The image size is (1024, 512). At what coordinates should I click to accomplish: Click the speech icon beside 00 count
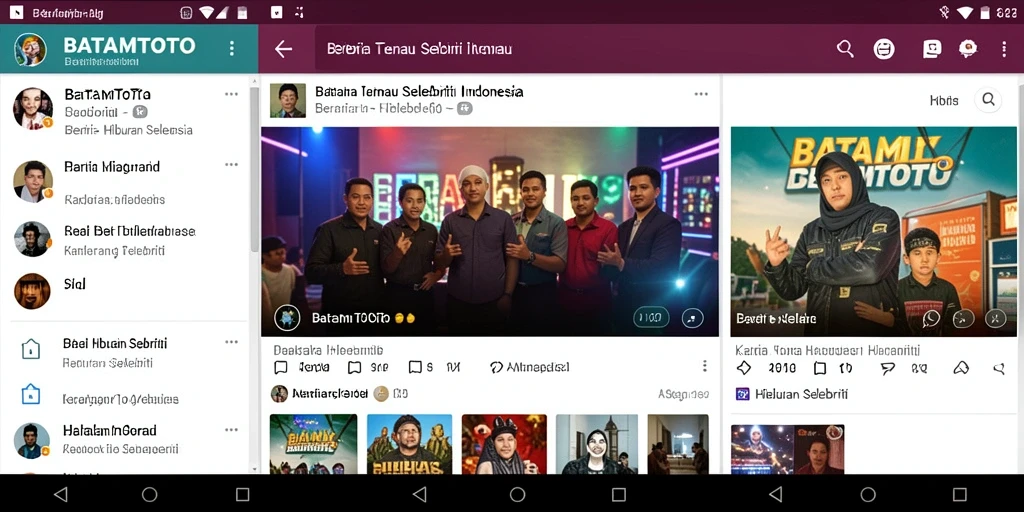click(888, 369)
